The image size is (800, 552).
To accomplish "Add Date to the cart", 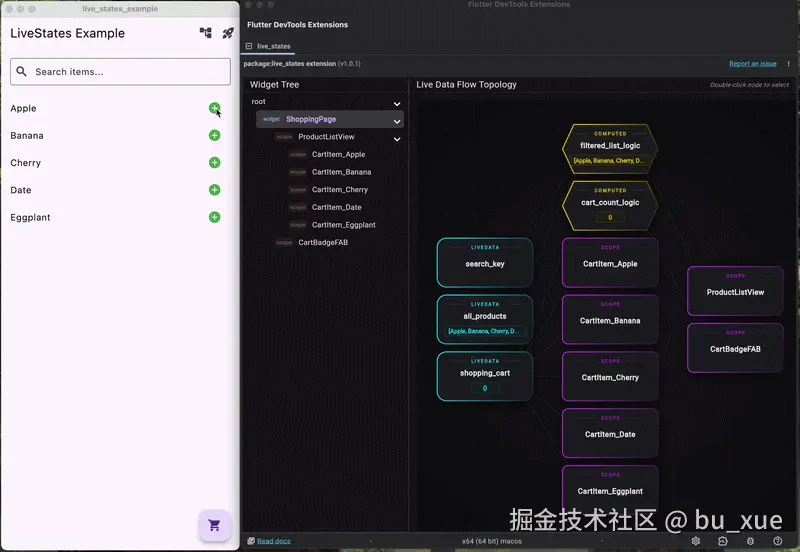I will pos(214,190).
